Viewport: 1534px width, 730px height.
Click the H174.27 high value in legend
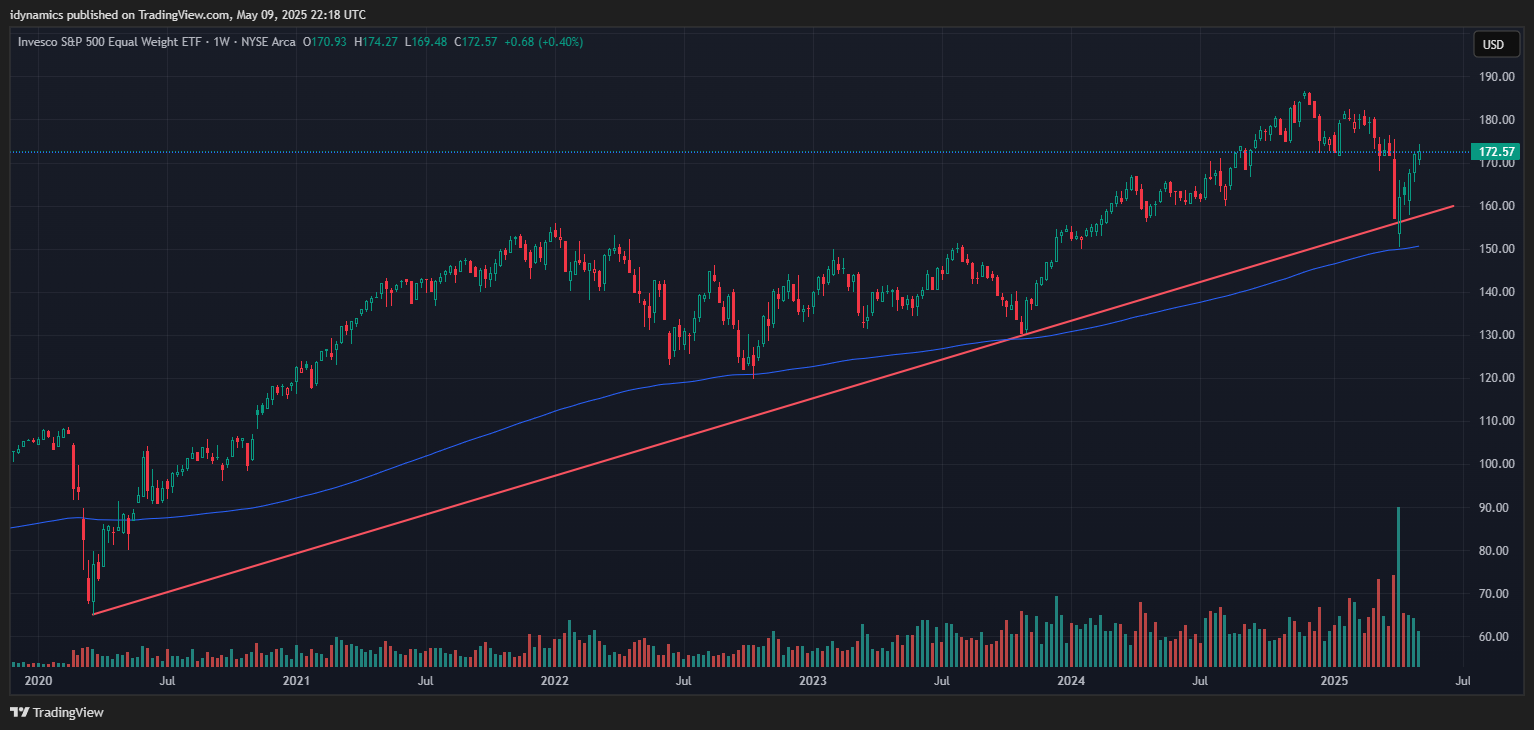(376, 42)
